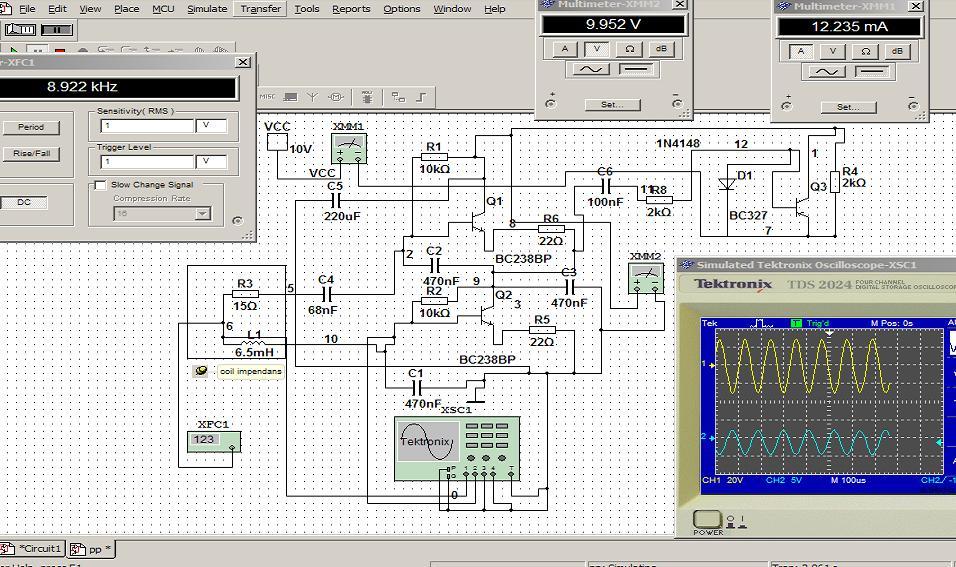Enable Slow Change Signal checkbox
This screenshot has height=567, width=956.
pos(100,185)
